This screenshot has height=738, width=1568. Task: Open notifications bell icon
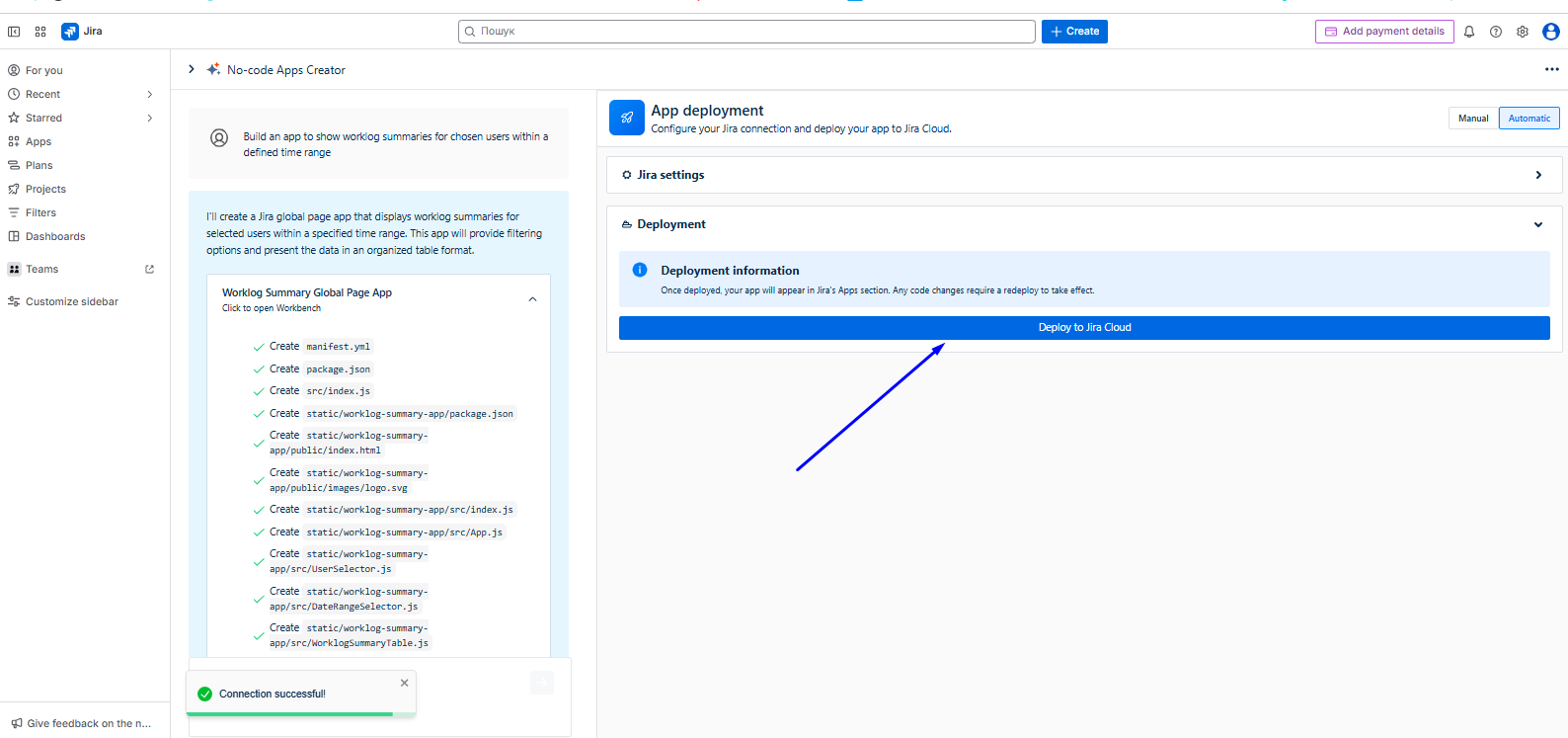pyautogui.click(x=1469, y=32)
